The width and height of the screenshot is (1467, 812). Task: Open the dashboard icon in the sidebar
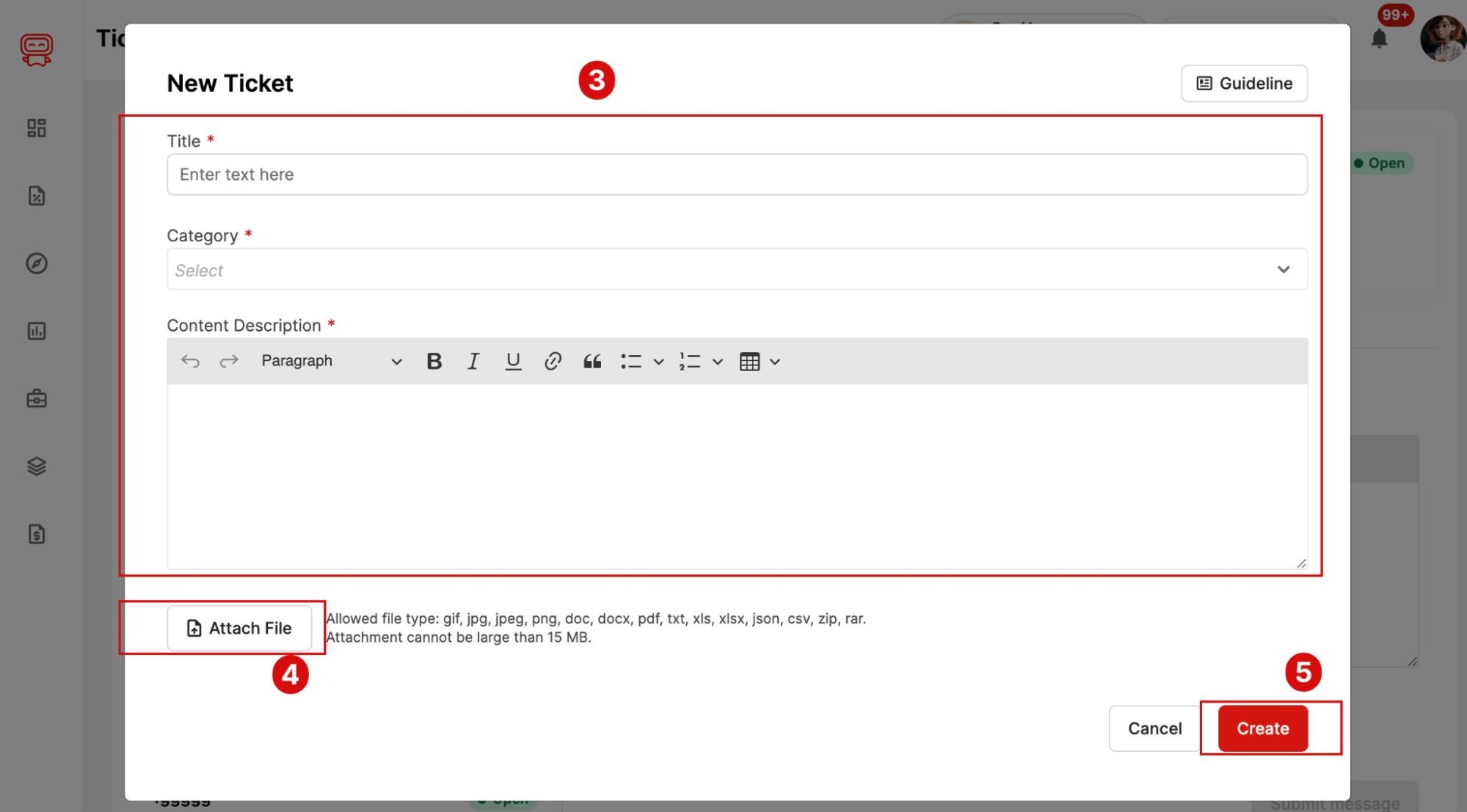point(37,128)
